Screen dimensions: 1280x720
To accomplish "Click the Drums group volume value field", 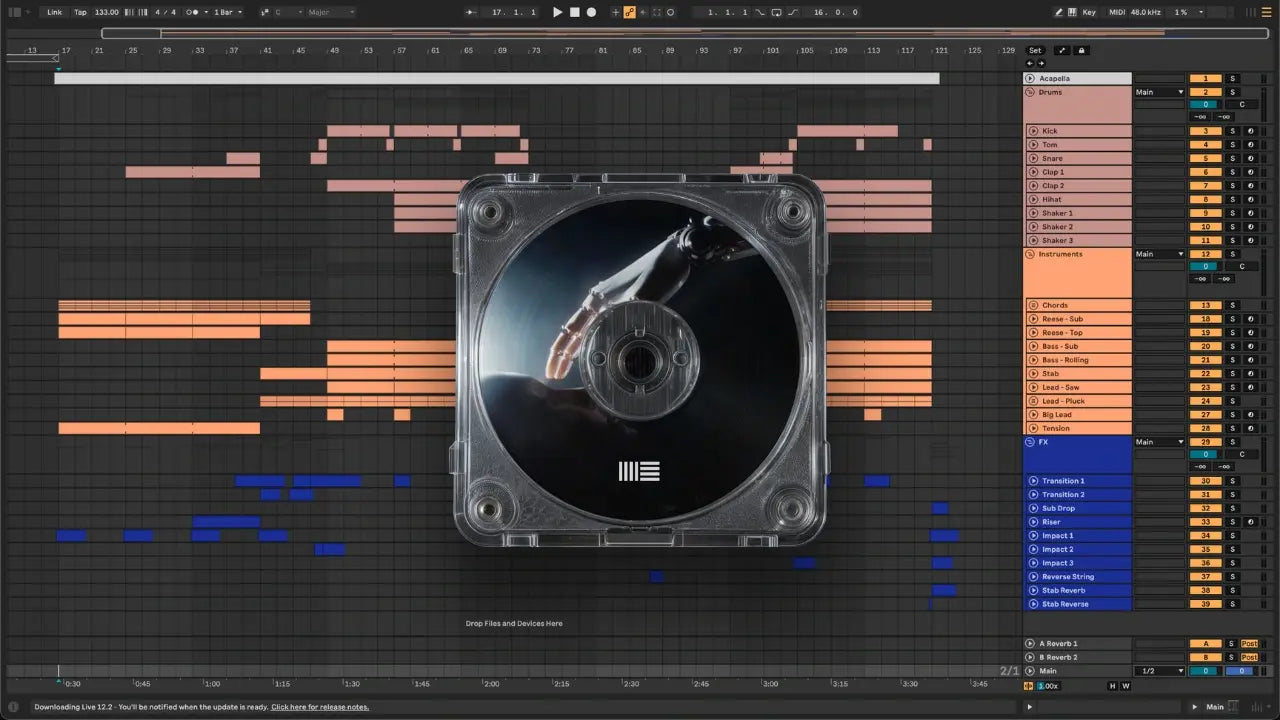I will 1205,104.
